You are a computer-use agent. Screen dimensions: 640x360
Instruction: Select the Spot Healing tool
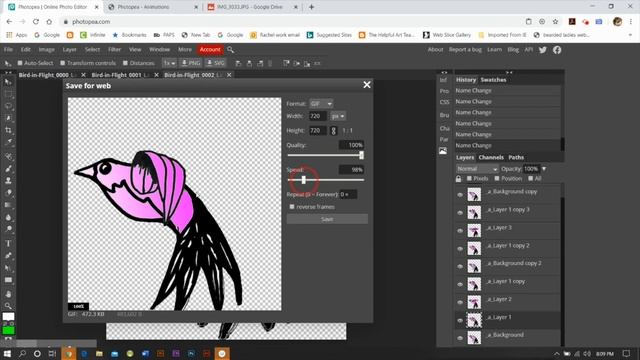[x=8, y=156]
